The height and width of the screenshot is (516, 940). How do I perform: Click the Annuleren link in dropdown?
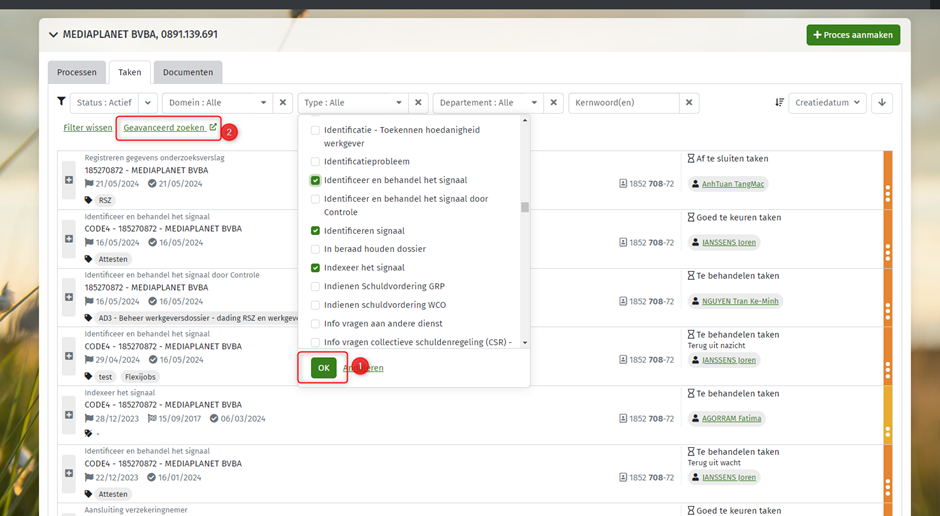point(363,368)
